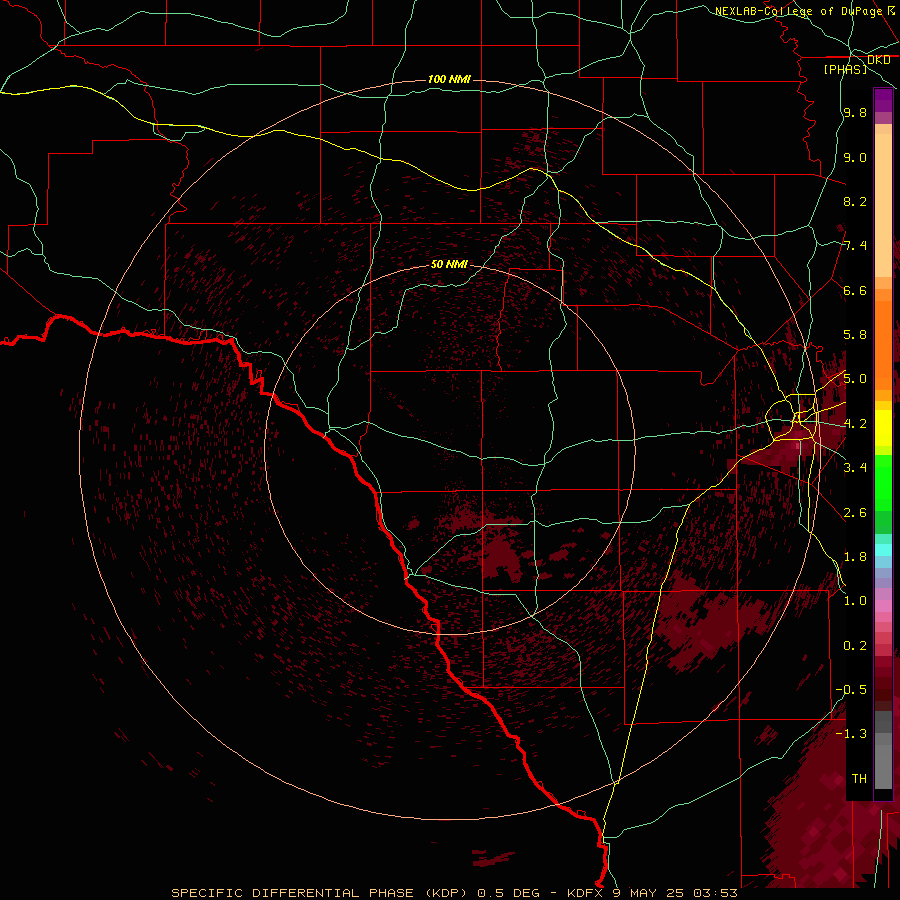Click the [PHAS] legend unit label
Image resolution: width=900 pixels, height=900 pixels.
(845, 69)
